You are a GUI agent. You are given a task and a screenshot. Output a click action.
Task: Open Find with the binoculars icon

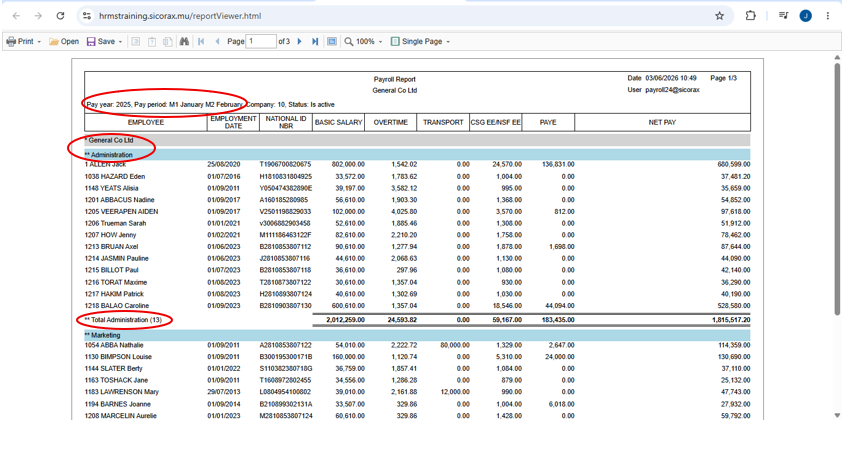coord(184,42)
